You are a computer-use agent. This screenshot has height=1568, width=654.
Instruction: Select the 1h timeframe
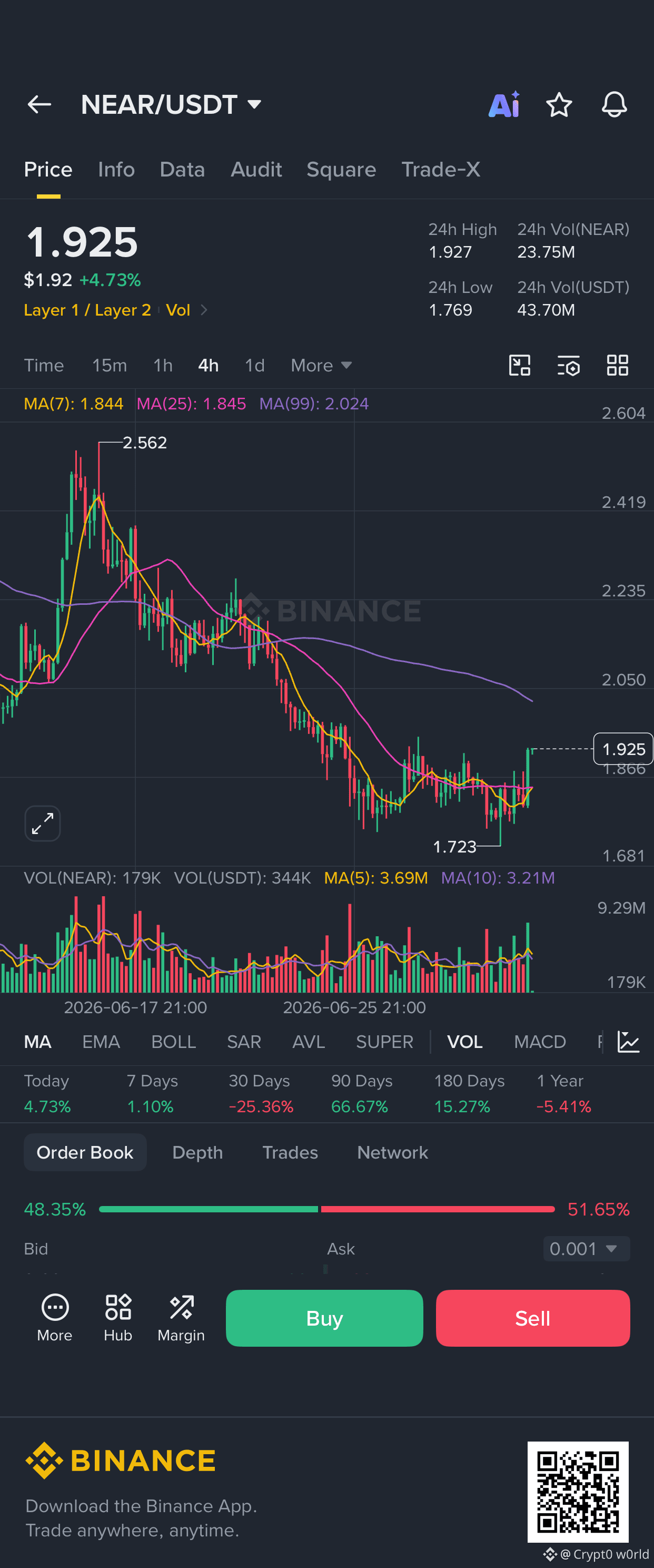(163, 365)
